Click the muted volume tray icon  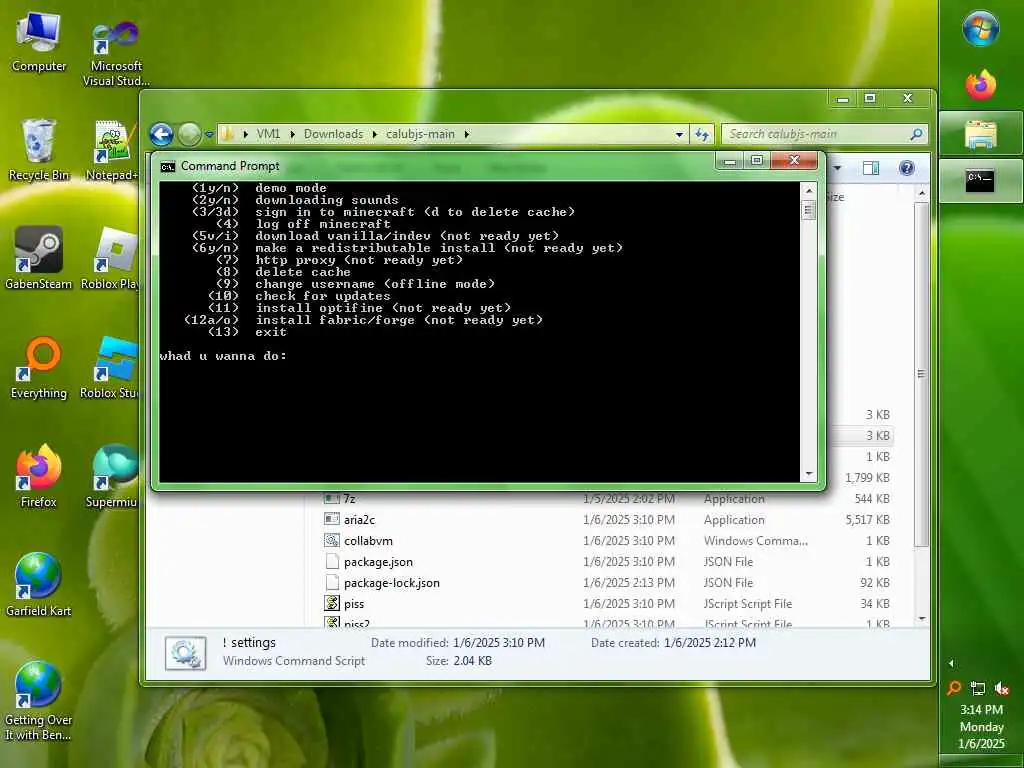[x=1002, y=688]
